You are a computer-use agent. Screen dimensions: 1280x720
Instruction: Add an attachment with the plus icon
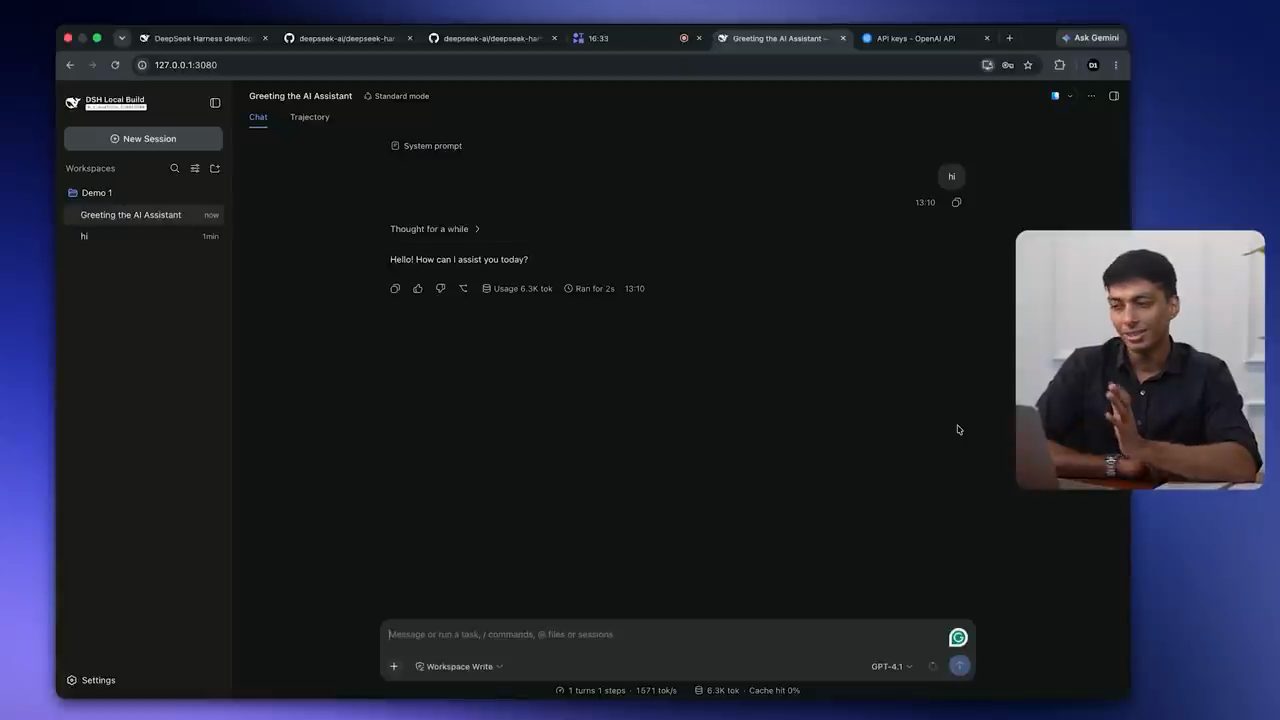pyautogui.click(x=394, y=666)
